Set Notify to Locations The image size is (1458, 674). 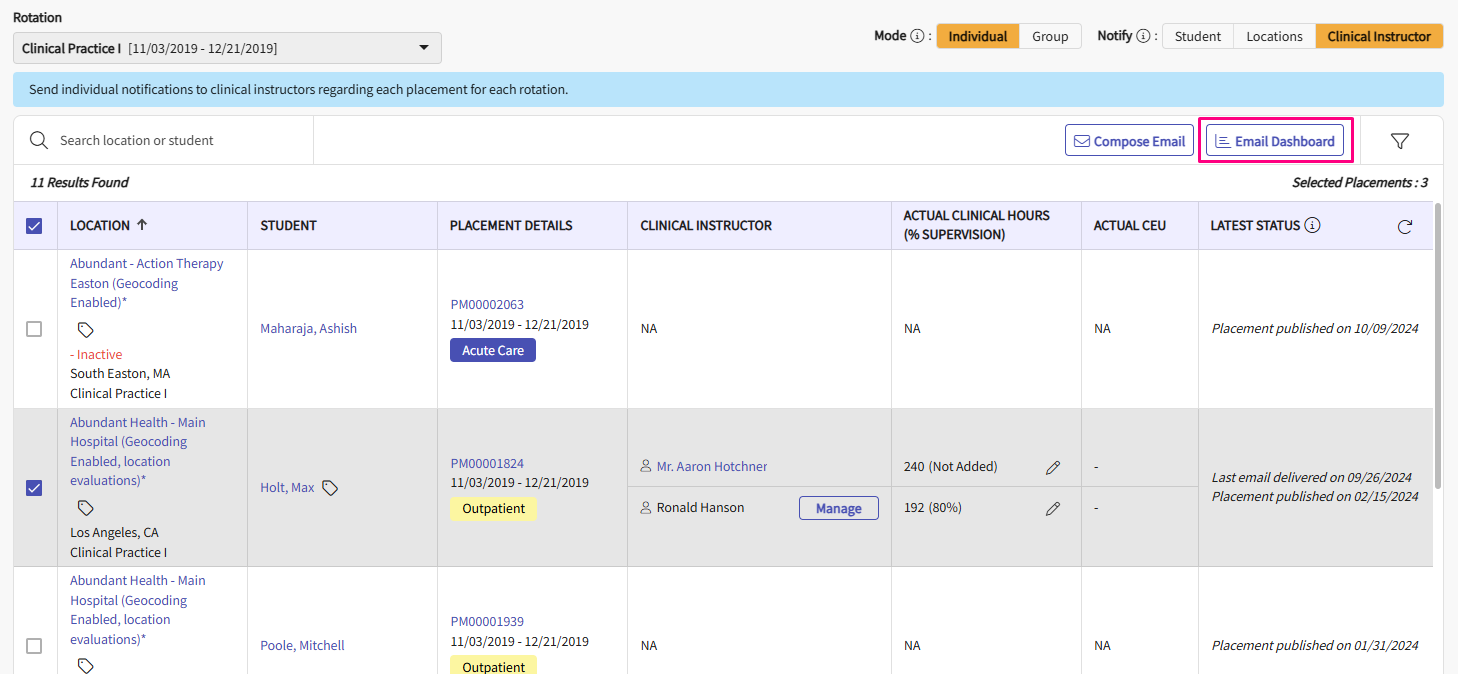[1274, 36]
